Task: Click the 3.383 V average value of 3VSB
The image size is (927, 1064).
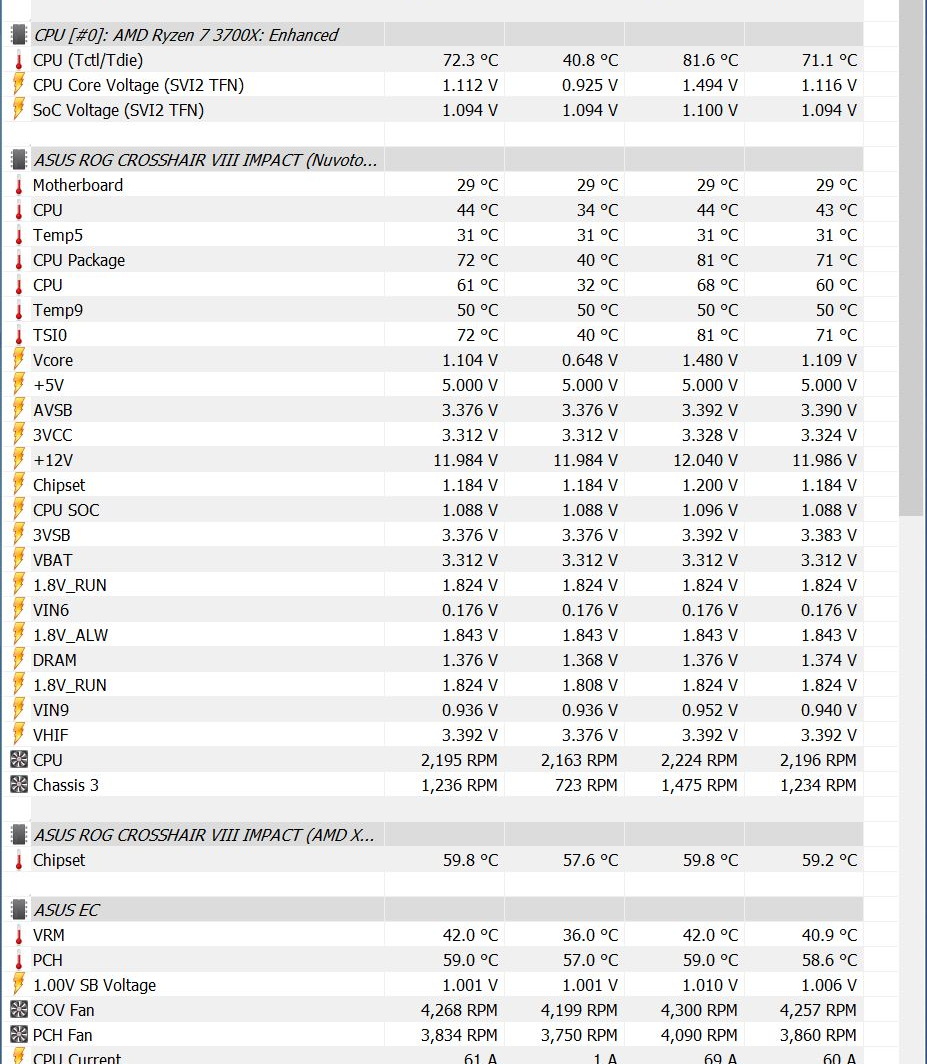Action: coord(829,535)
